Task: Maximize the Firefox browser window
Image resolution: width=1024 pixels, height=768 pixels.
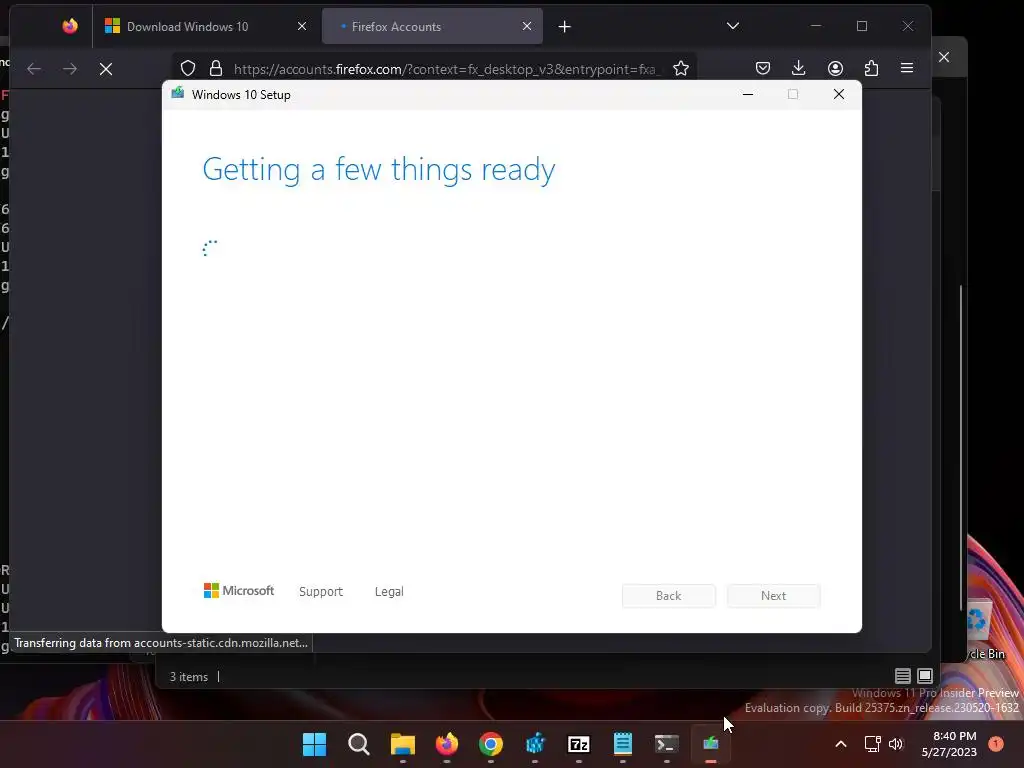Action: (862, 26)
